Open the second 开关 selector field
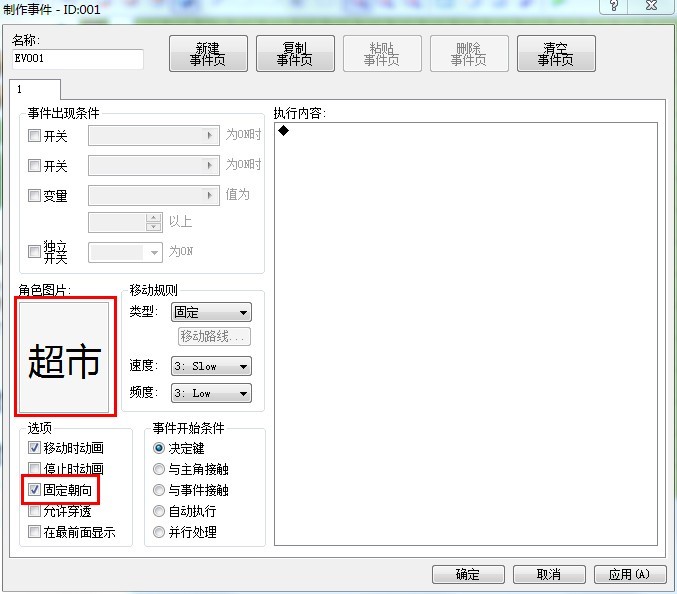This screenshot has height=594, width=677. pos(154,165)
